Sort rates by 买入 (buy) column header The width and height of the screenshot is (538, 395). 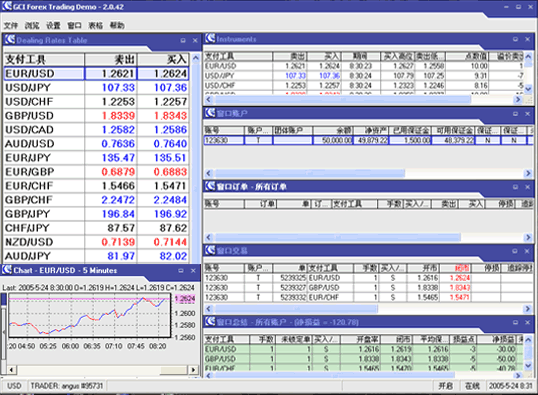163,59
